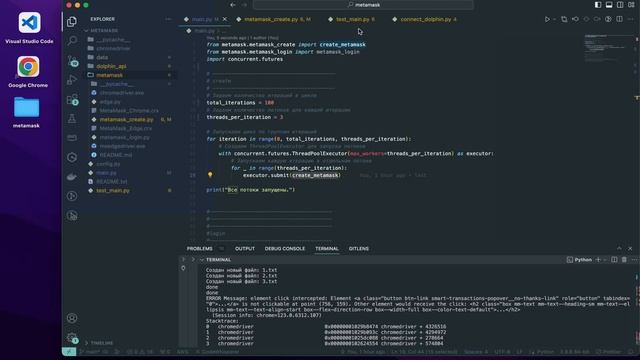Click the Split Editor icon in the editor toolbar

[x=620, y=19]
